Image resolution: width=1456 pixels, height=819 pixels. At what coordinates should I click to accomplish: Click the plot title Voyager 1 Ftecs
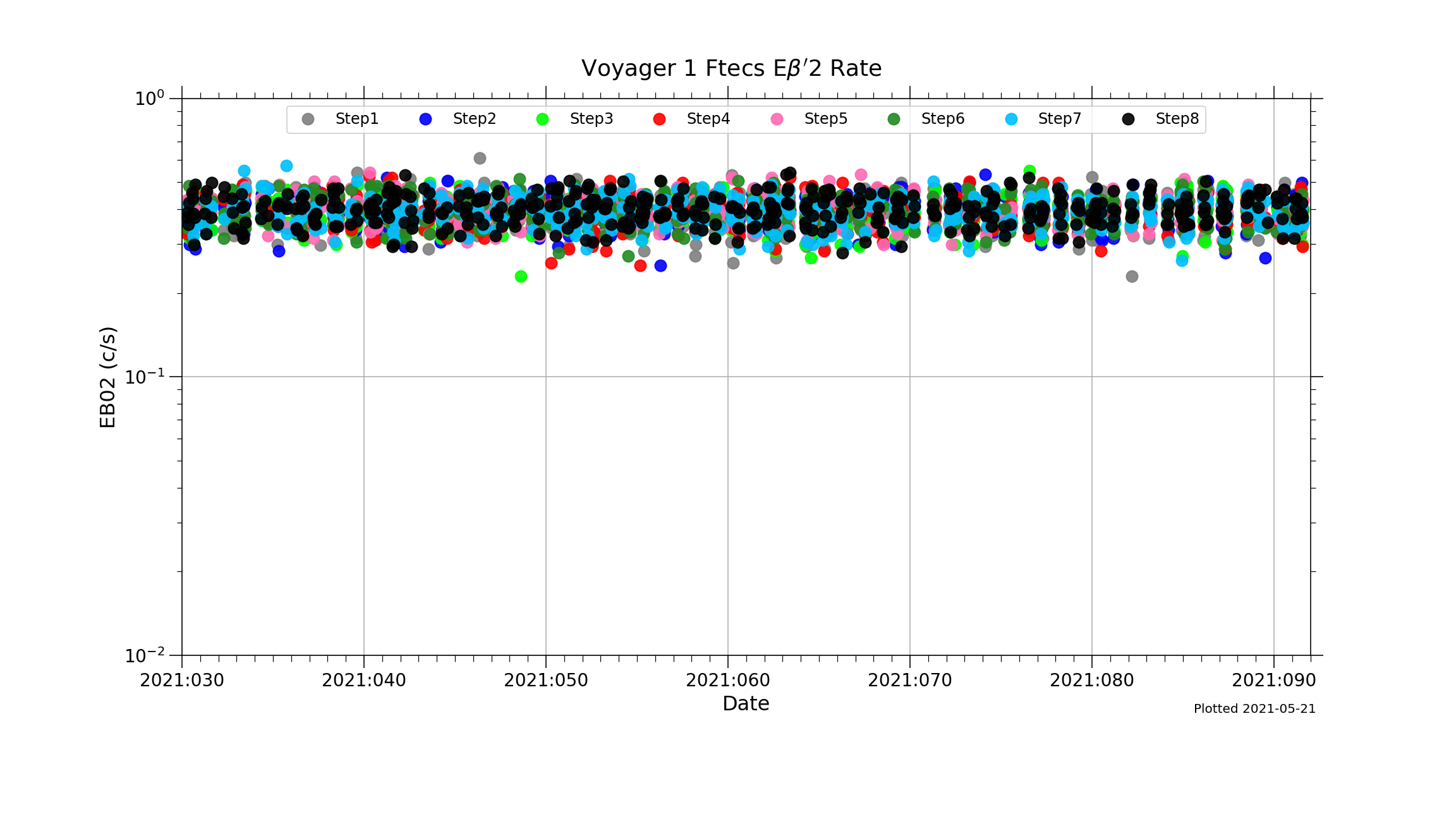coord(731,68)
